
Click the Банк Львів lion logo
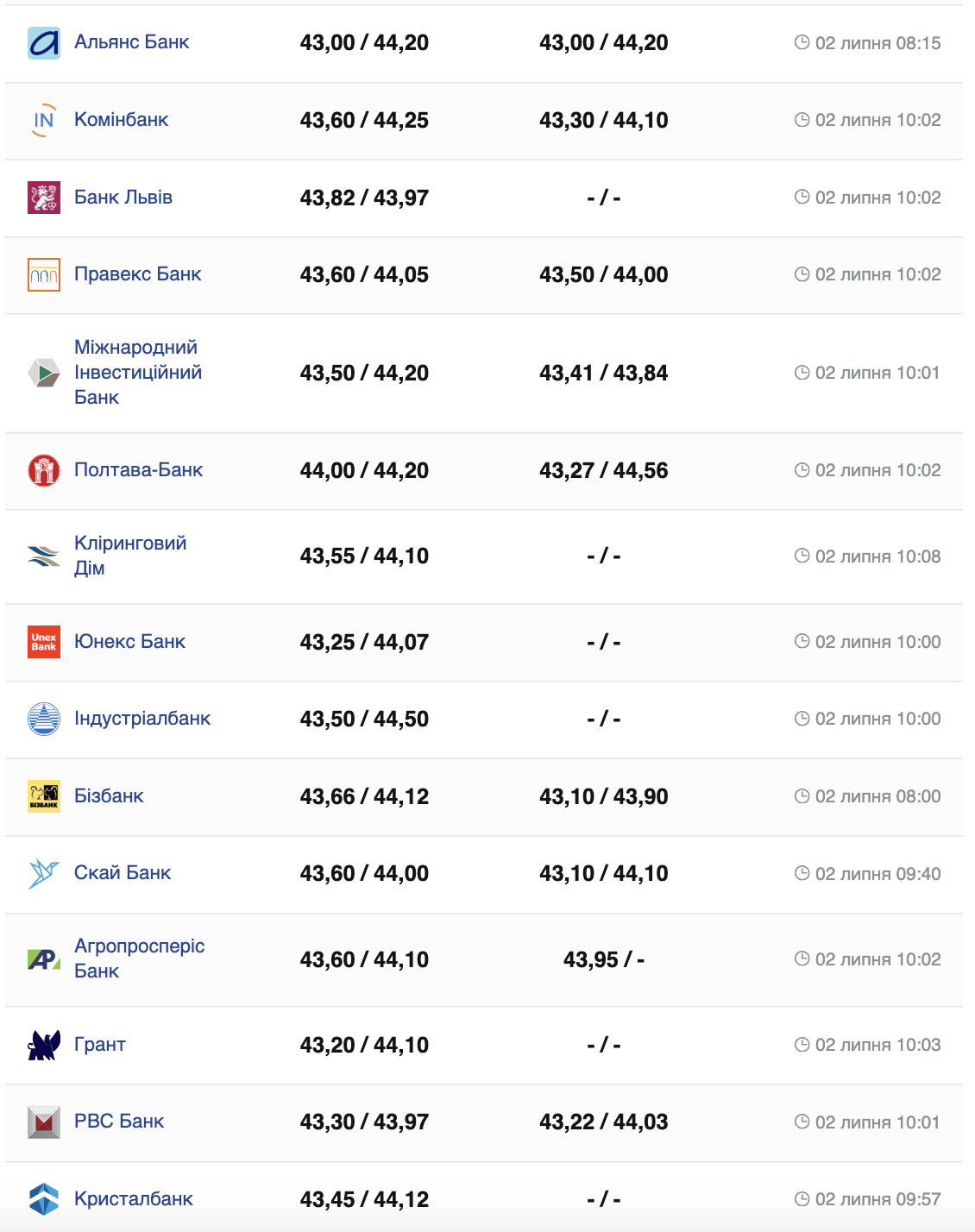[x=44, y=198]
